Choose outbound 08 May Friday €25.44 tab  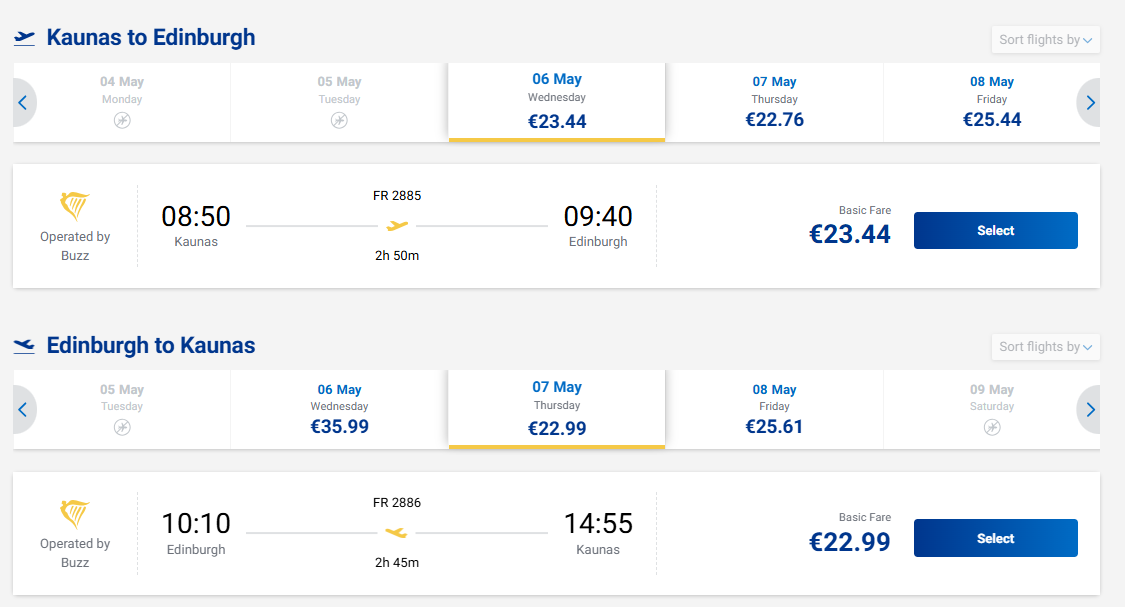[991, 103]
